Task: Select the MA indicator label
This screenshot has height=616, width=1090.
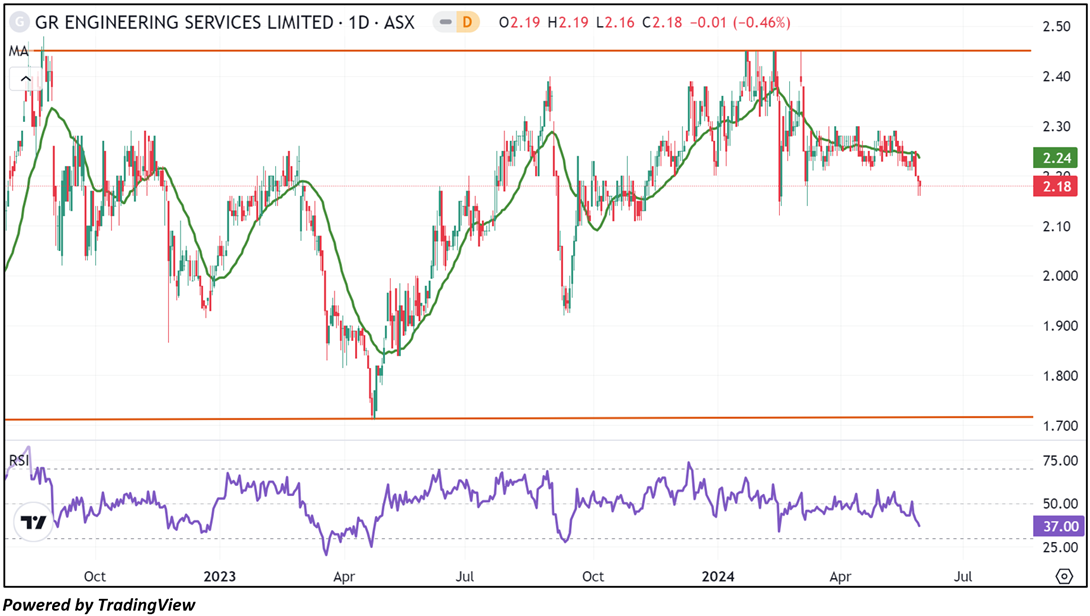Action: tap(19, 51)
